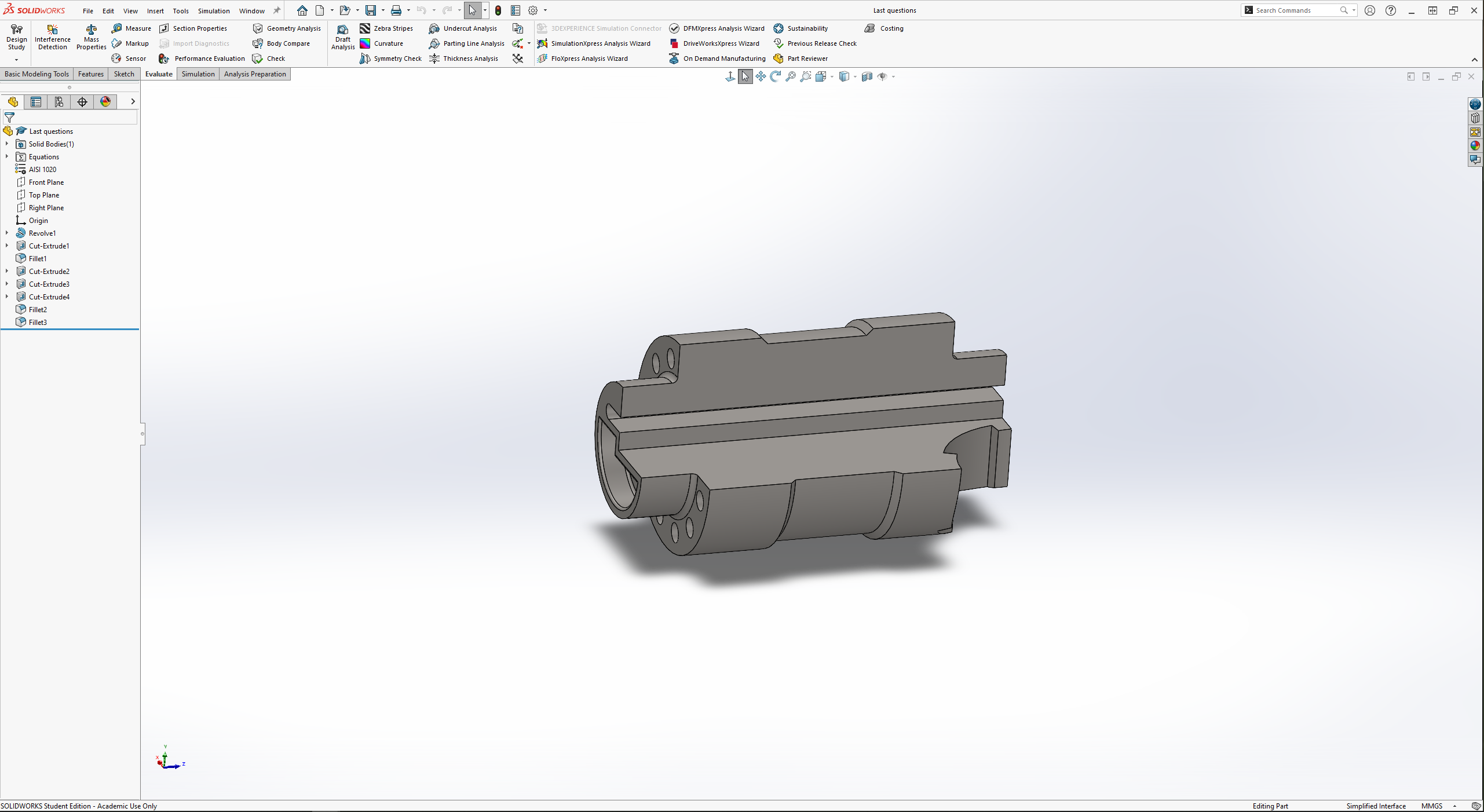Open the Costing tool

tap(884, 28)
